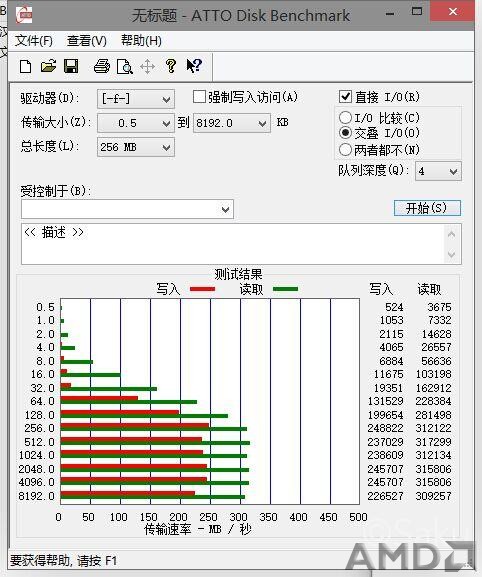The image size is (482, 577).
Task: Open the 查看(V) menu
Action: coord(87,41)
